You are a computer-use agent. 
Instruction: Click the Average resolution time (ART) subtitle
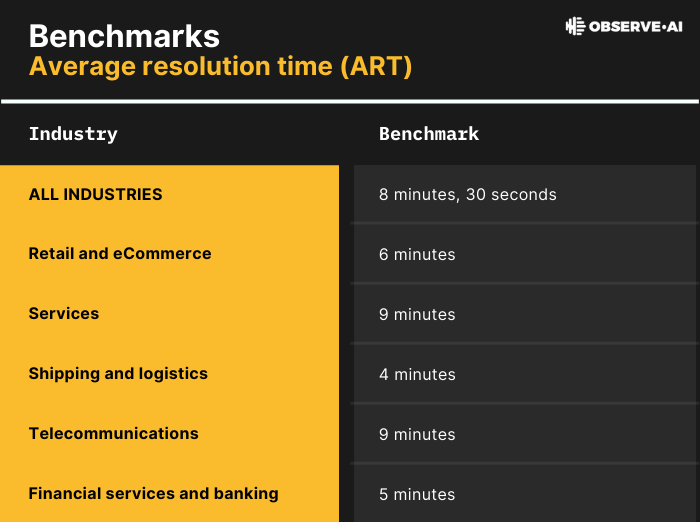[x=220, y=67]
